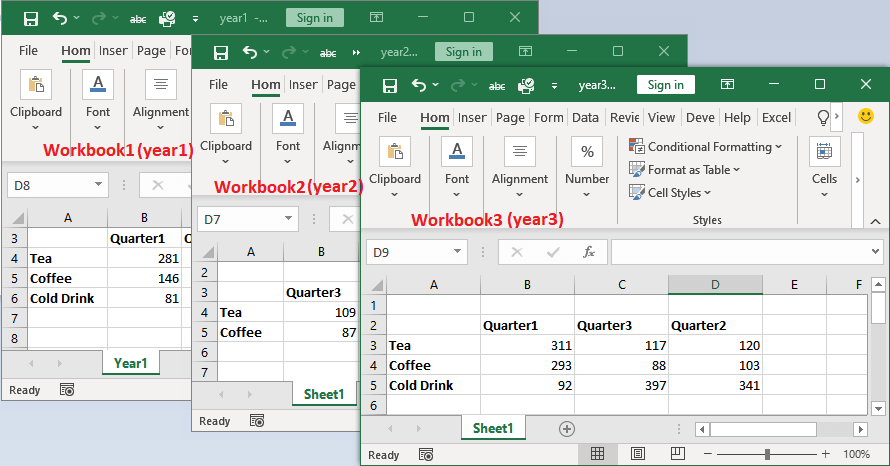The width and height of the screenshot is (890, 466).
Task: Click Sign in button in year3 window
Action: 665,85
